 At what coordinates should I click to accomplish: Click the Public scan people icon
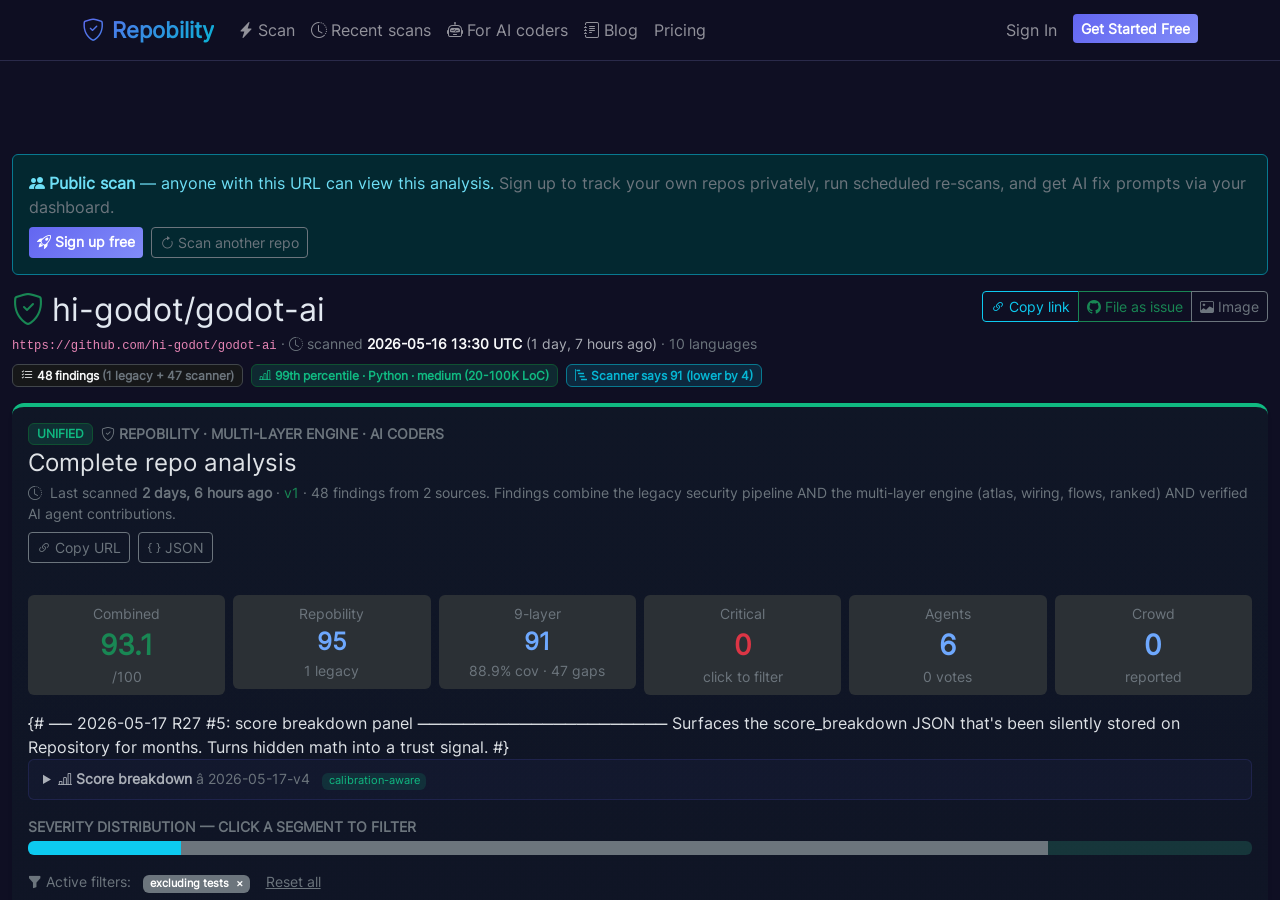(x=37, y=183)
